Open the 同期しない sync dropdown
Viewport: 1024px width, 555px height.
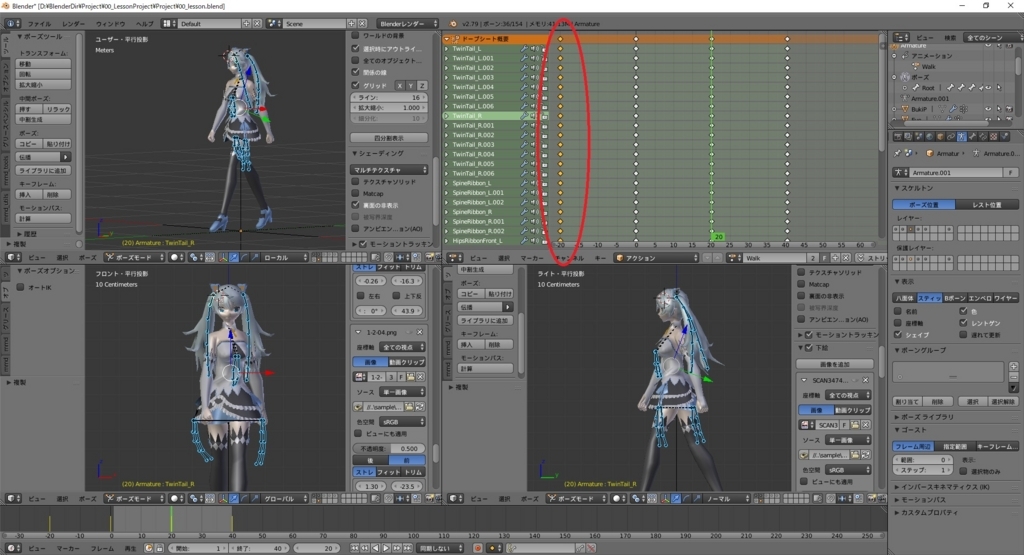pos(441,548)
